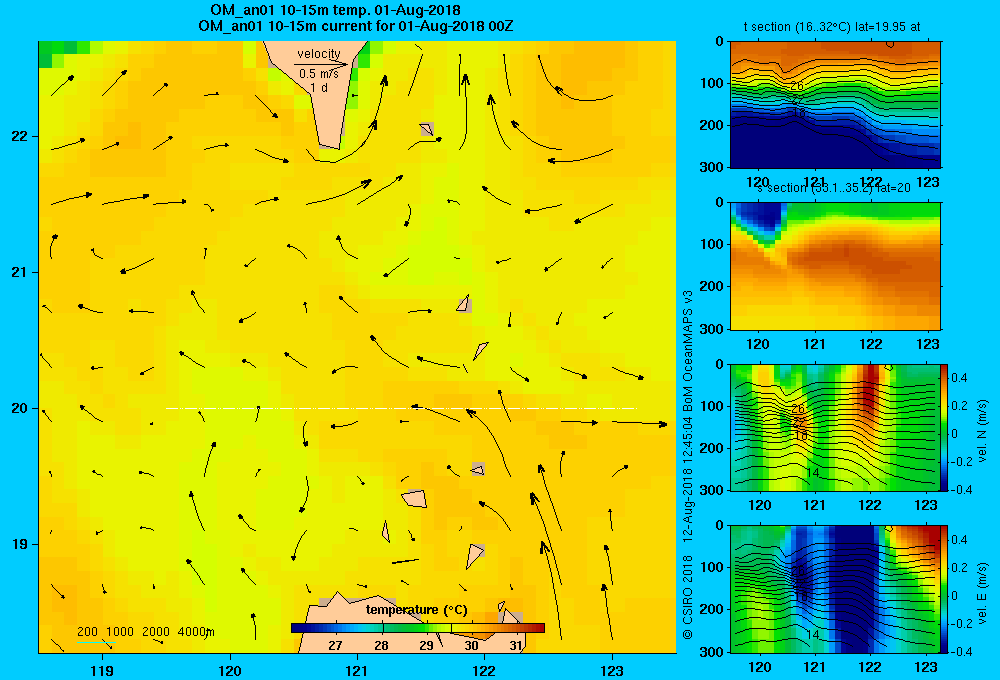The image size is (1000, 680).
Task: Click longitude label 121 under main map
Action: 357,670
